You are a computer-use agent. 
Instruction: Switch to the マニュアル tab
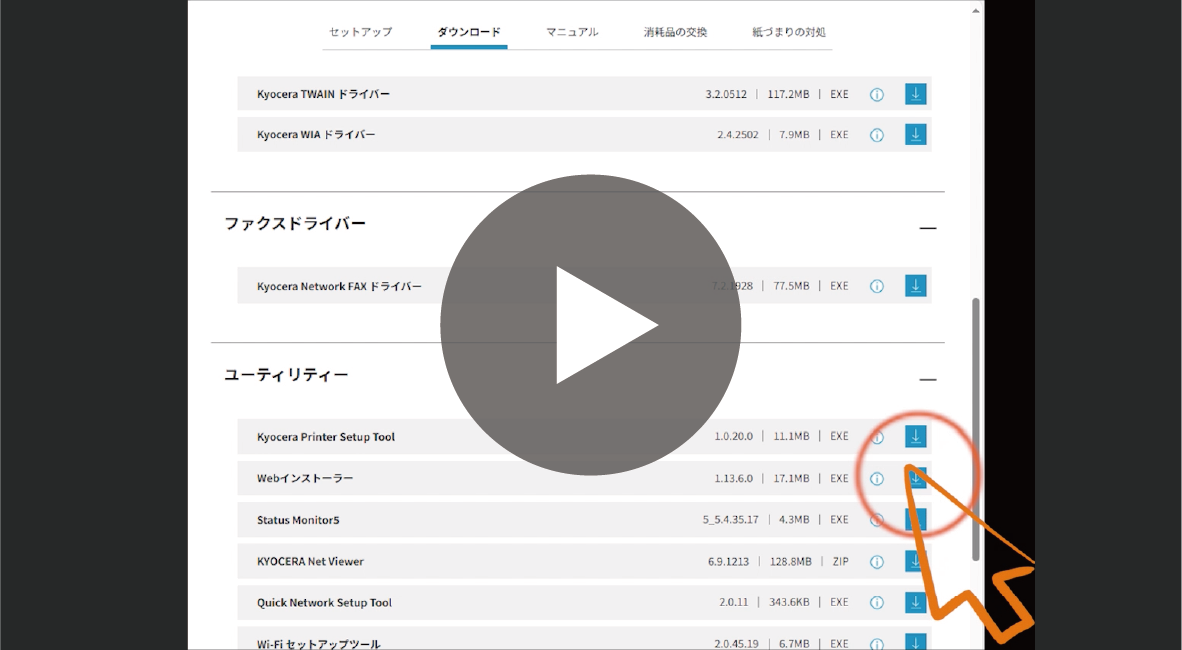click(572, 32)
